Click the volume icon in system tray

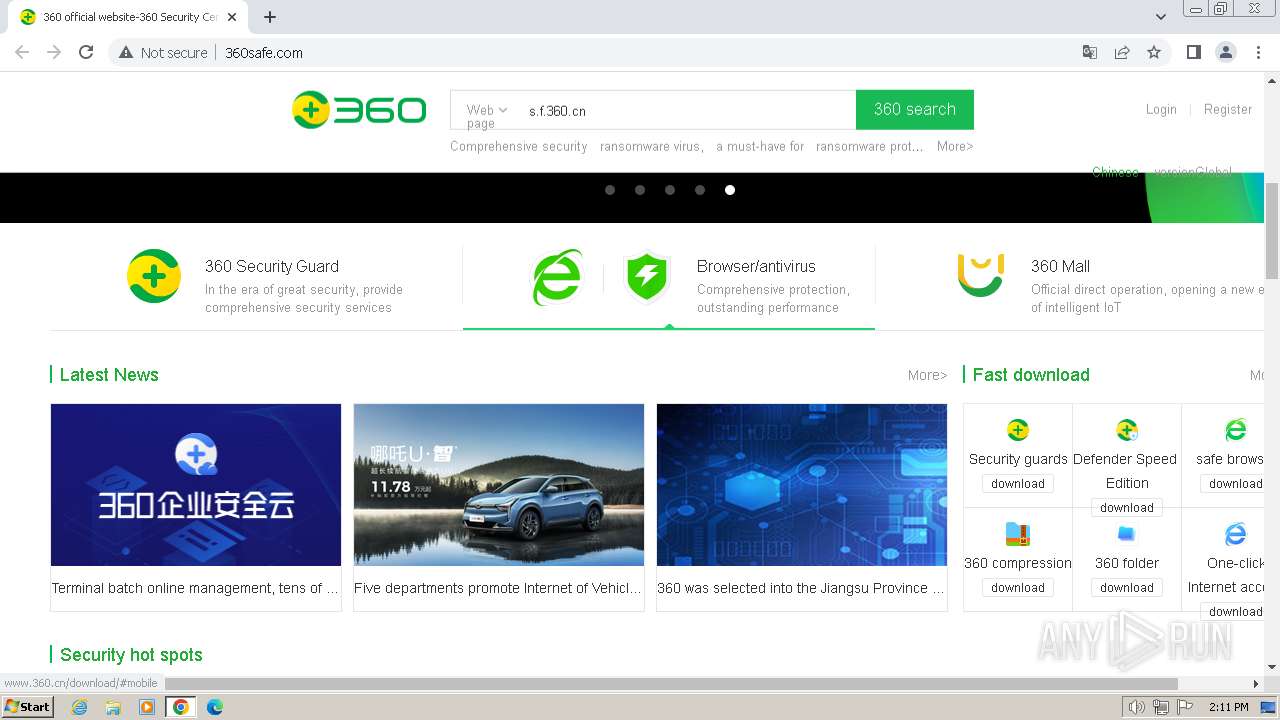1136,707
